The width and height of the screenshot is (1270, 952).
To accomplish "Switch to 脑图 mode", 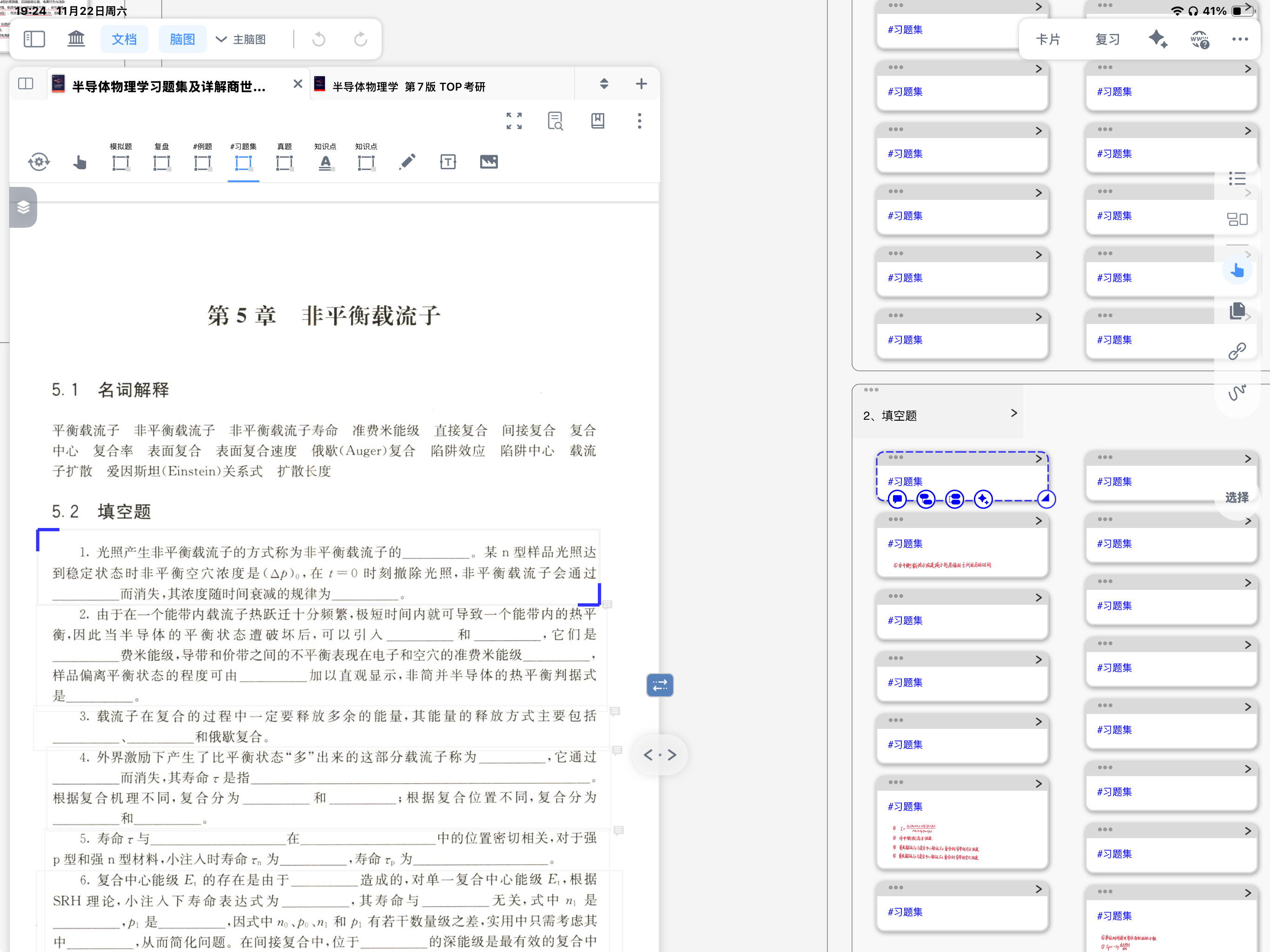I will click(x=182, y=39).
